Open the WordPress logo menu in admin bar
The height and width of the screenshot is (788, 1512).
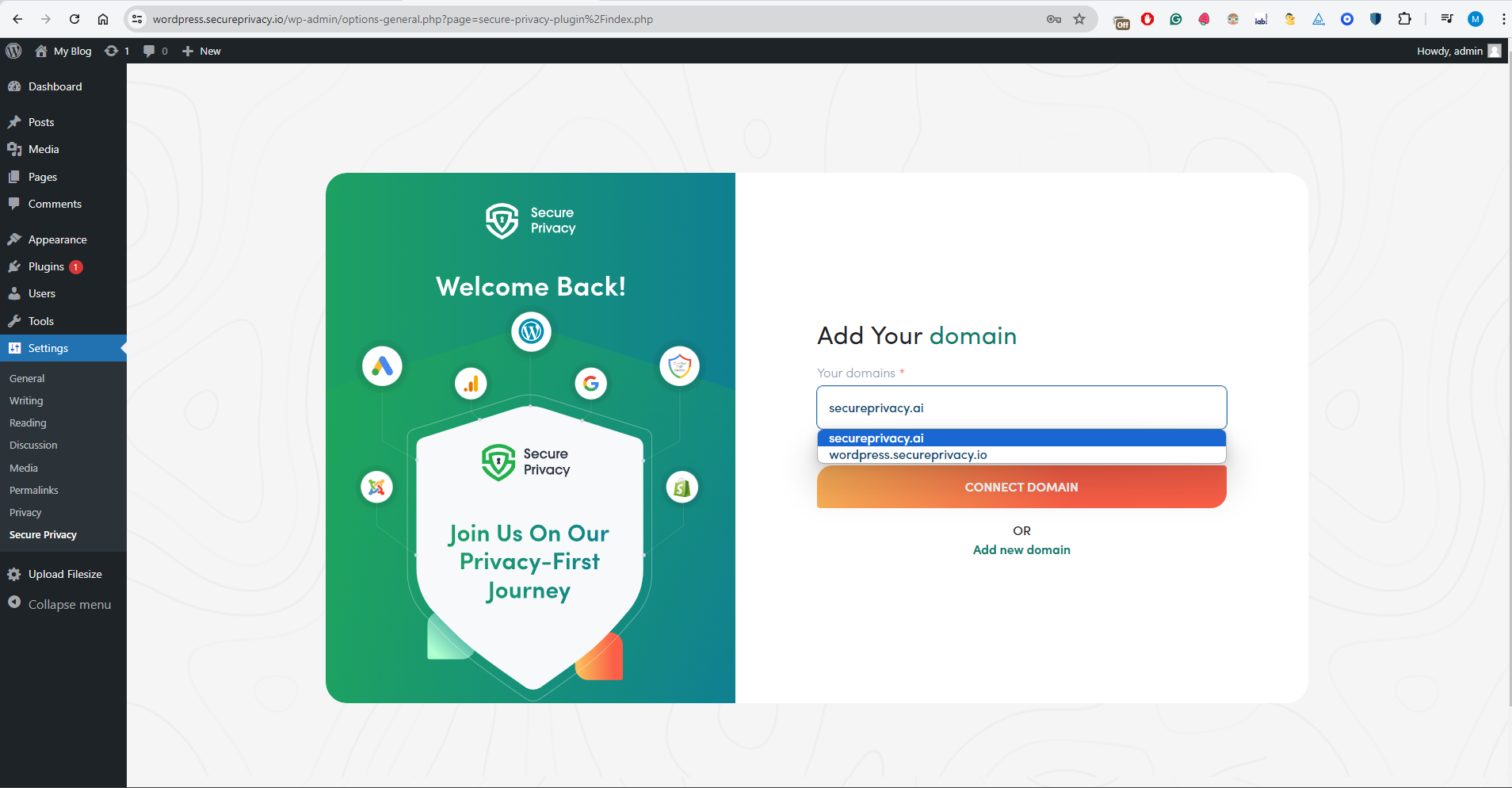(13, 51)
